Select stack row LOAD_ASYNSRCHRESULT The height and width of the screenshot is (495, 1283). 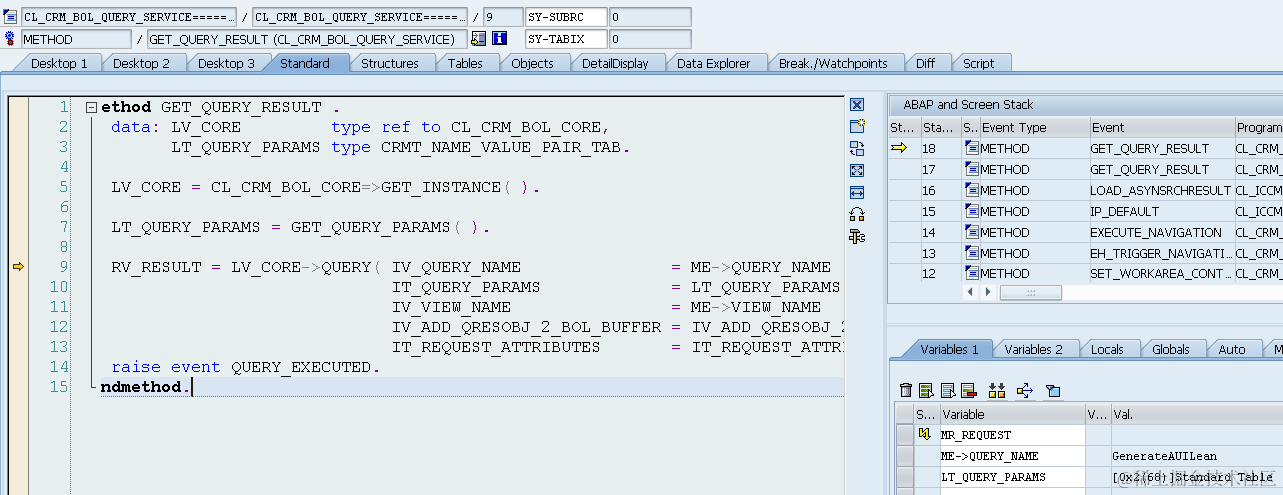(1085, 190)
